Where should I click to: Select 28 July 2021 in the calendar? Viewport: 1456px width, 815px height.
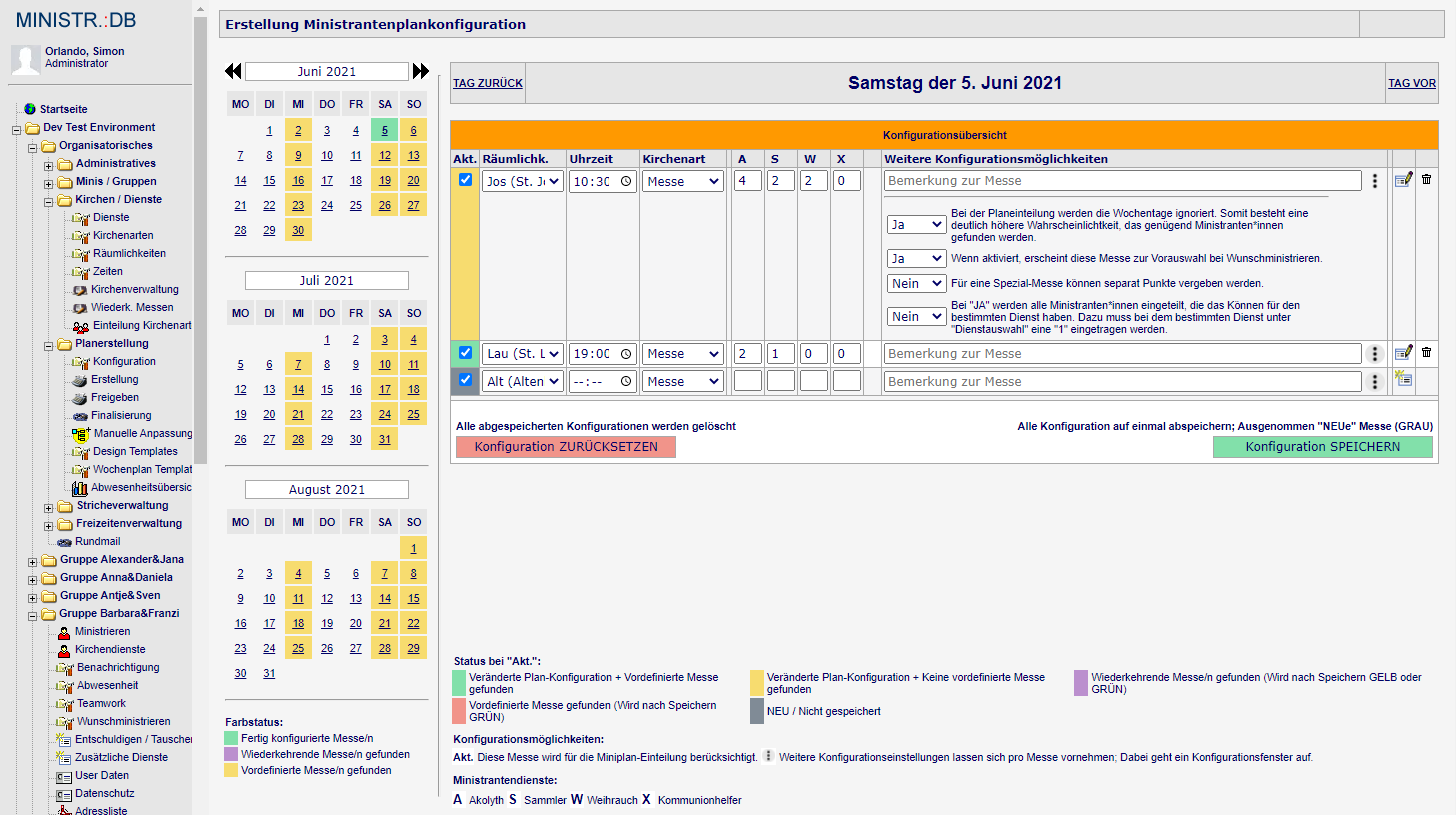[298, 439]
